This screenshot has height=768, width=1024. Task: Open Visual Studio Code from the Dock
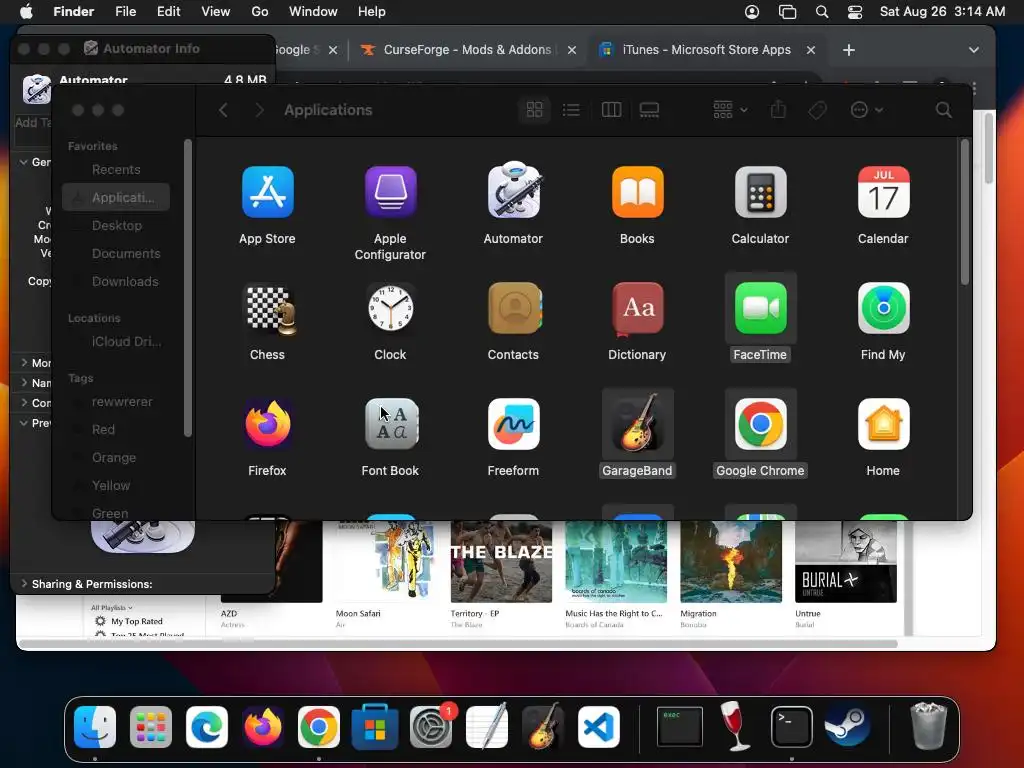pyautogui.click(x=599, y=727)
